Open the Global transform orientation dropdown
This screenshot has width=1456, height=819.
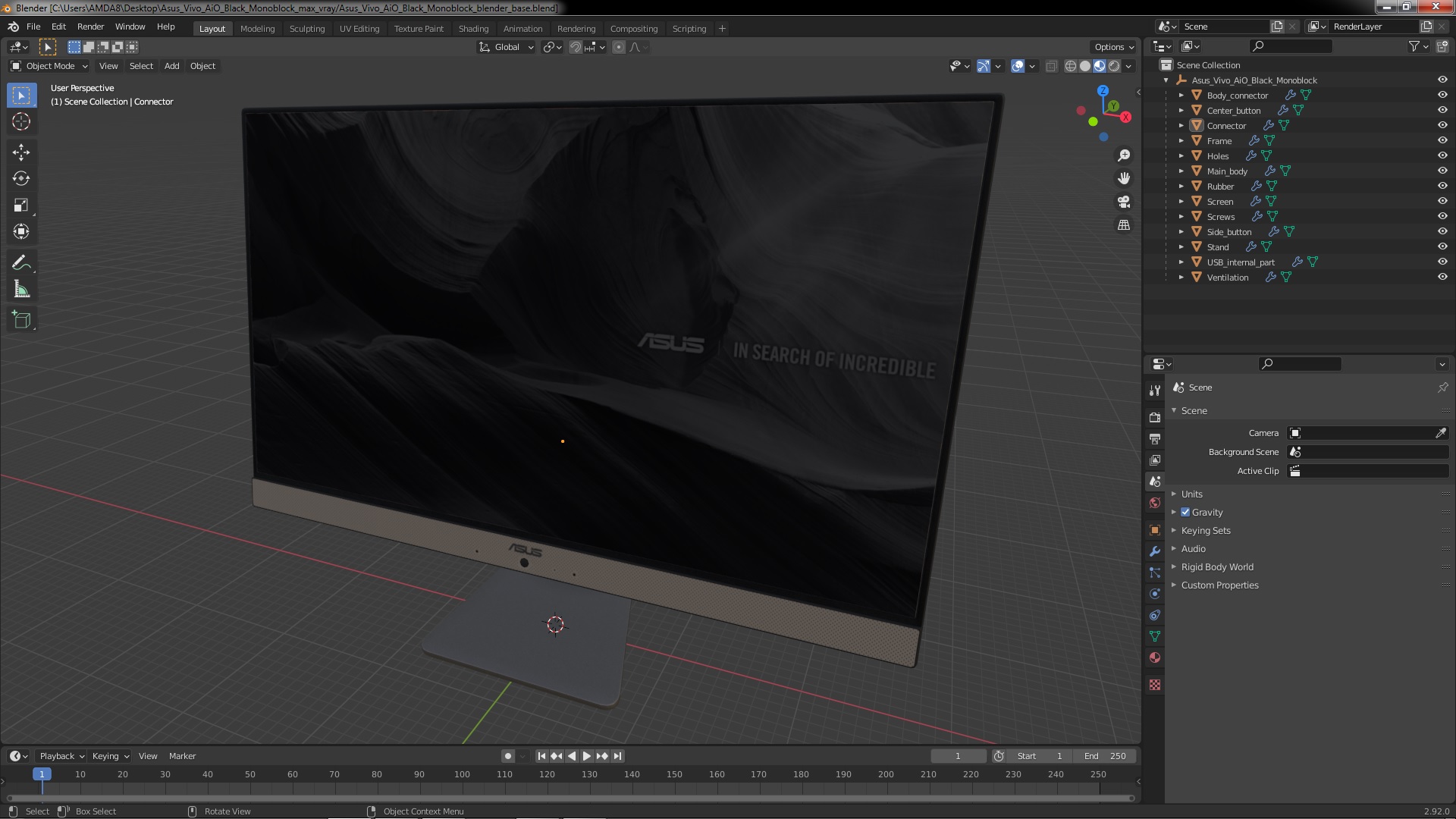click(507, 47)
